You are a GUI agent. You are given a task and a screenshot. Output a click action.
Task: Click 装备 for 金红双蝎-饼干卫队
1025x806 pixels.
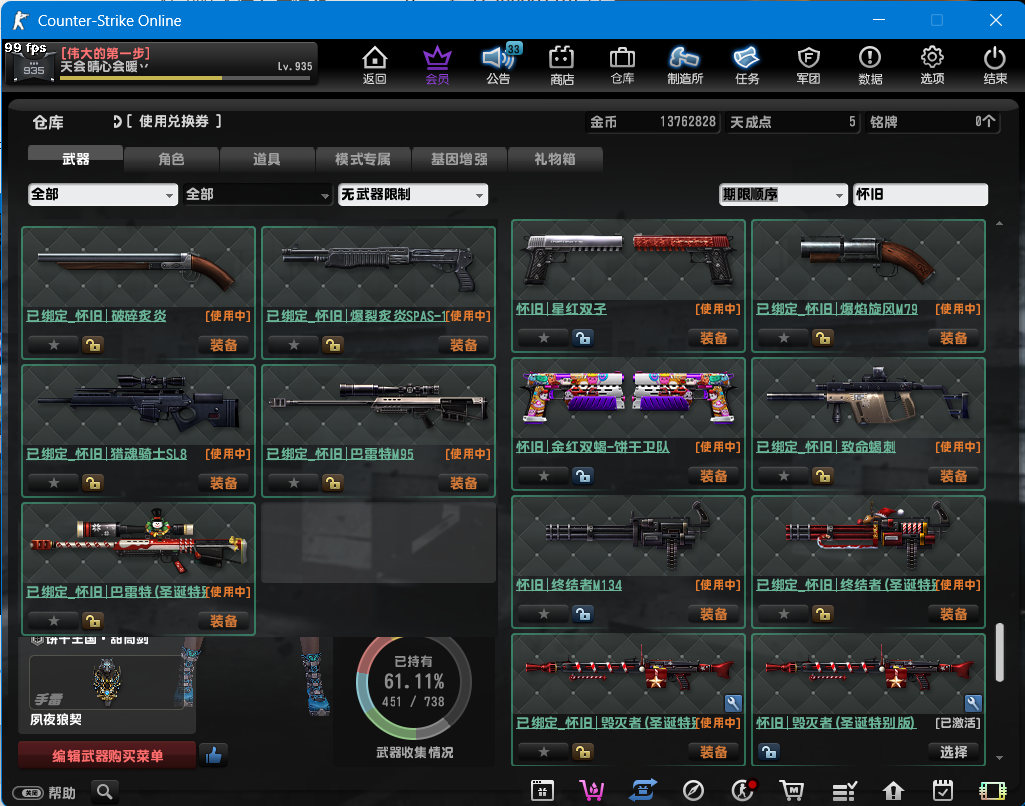pos(713,476)
